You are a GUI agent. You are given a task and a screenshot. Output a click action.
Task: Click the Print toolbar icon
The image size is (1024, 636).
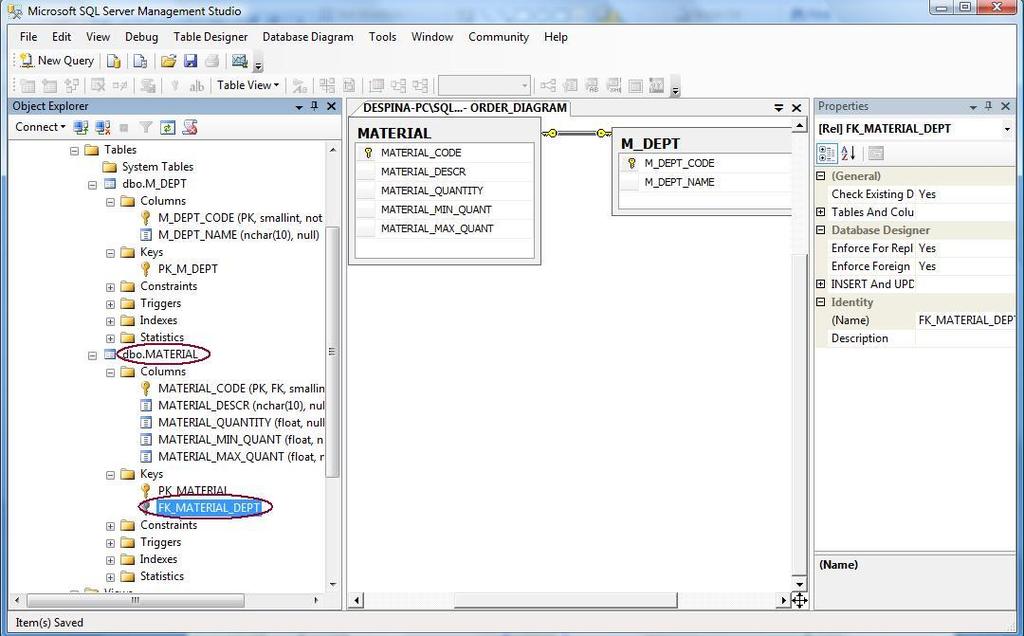(x=212, y=61)
